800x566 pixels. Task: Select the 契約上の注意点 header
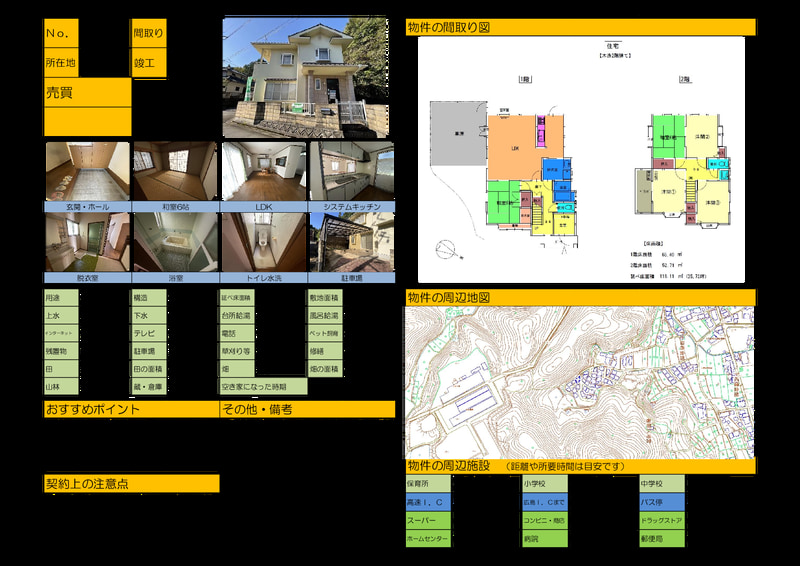[131, 483]
